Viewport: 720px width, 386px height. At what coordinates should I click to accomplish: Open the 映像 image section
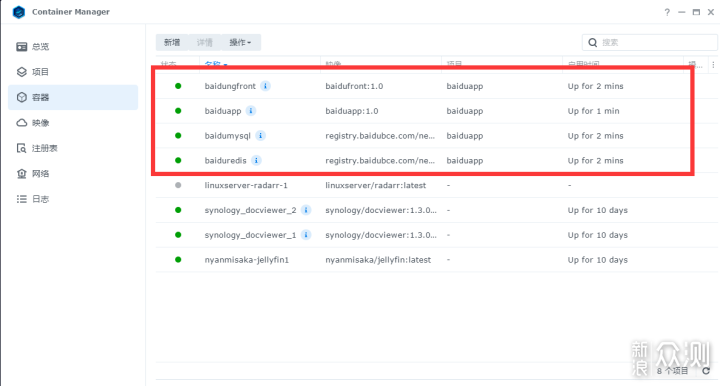click(73, 123)
